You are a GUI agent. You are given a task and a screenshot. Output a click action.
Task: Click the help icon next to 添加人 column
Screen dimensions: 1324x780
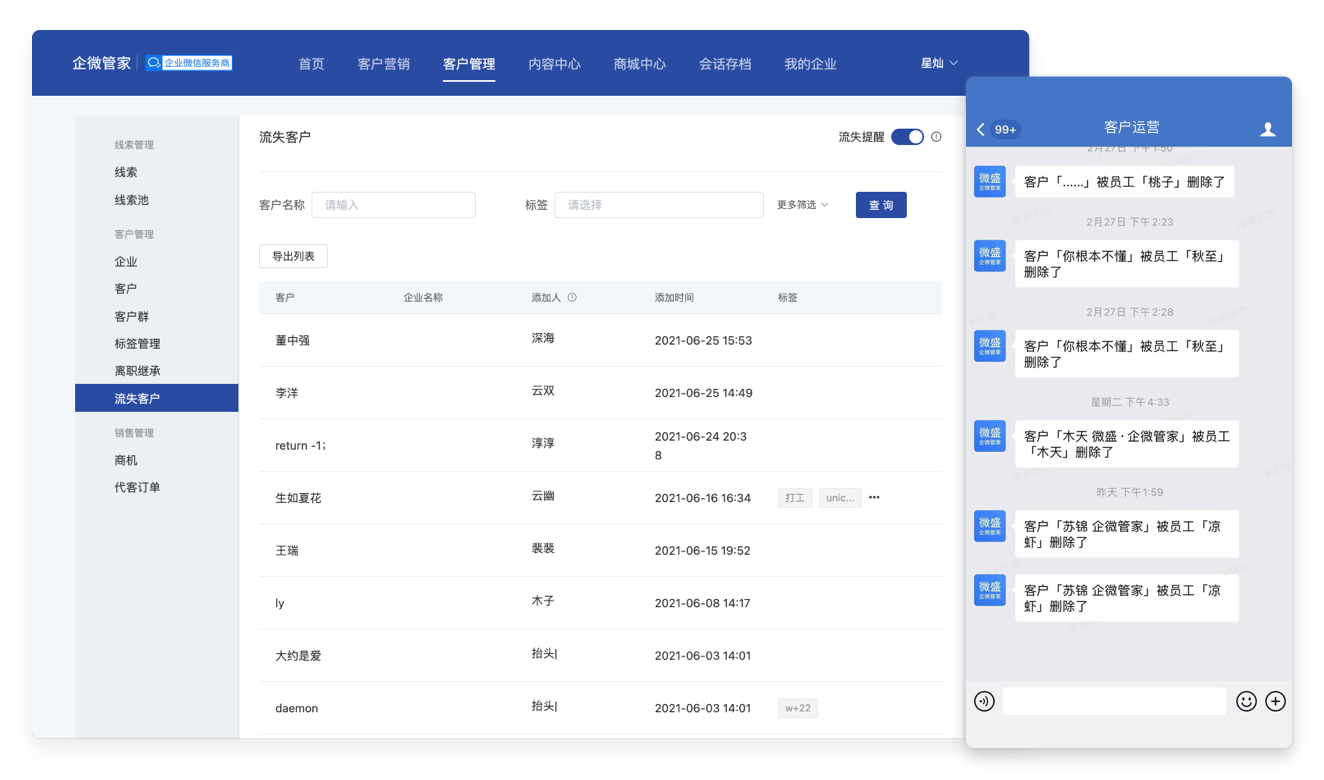coord(572,298)
